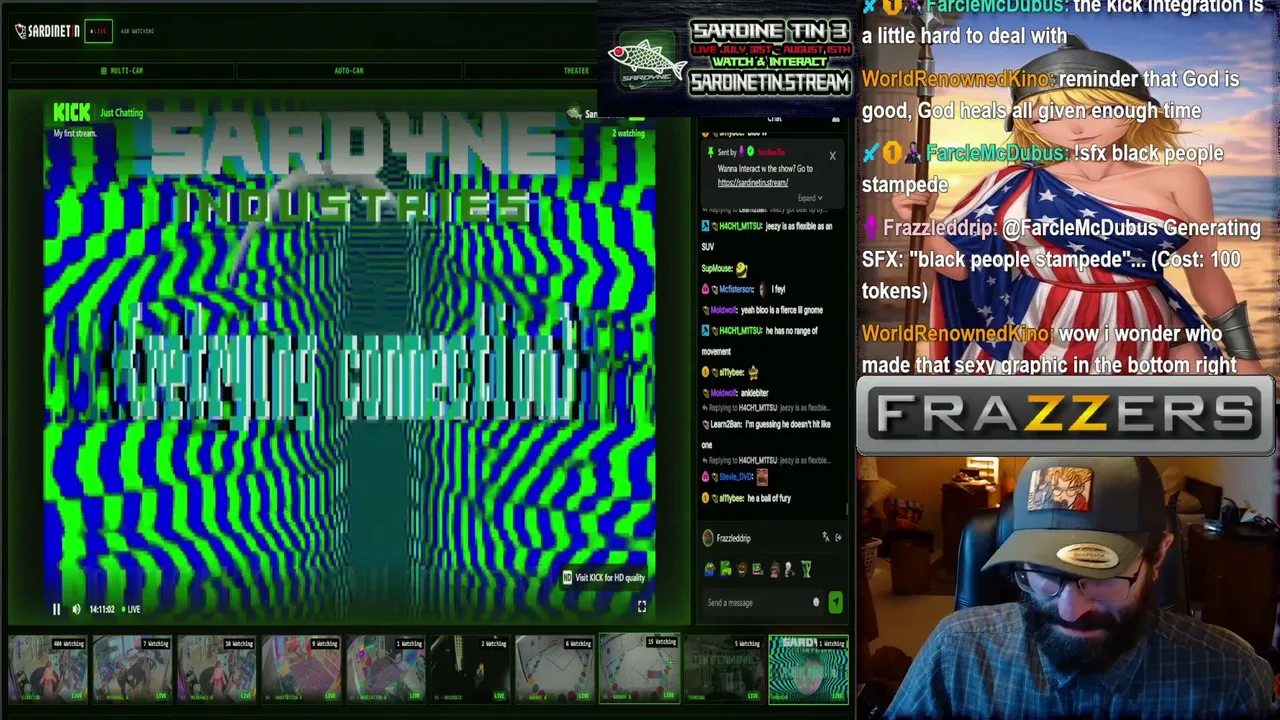Click the streamer avatar above 2 watching
Screen dimensions: 1280x720
pos(574,114)
